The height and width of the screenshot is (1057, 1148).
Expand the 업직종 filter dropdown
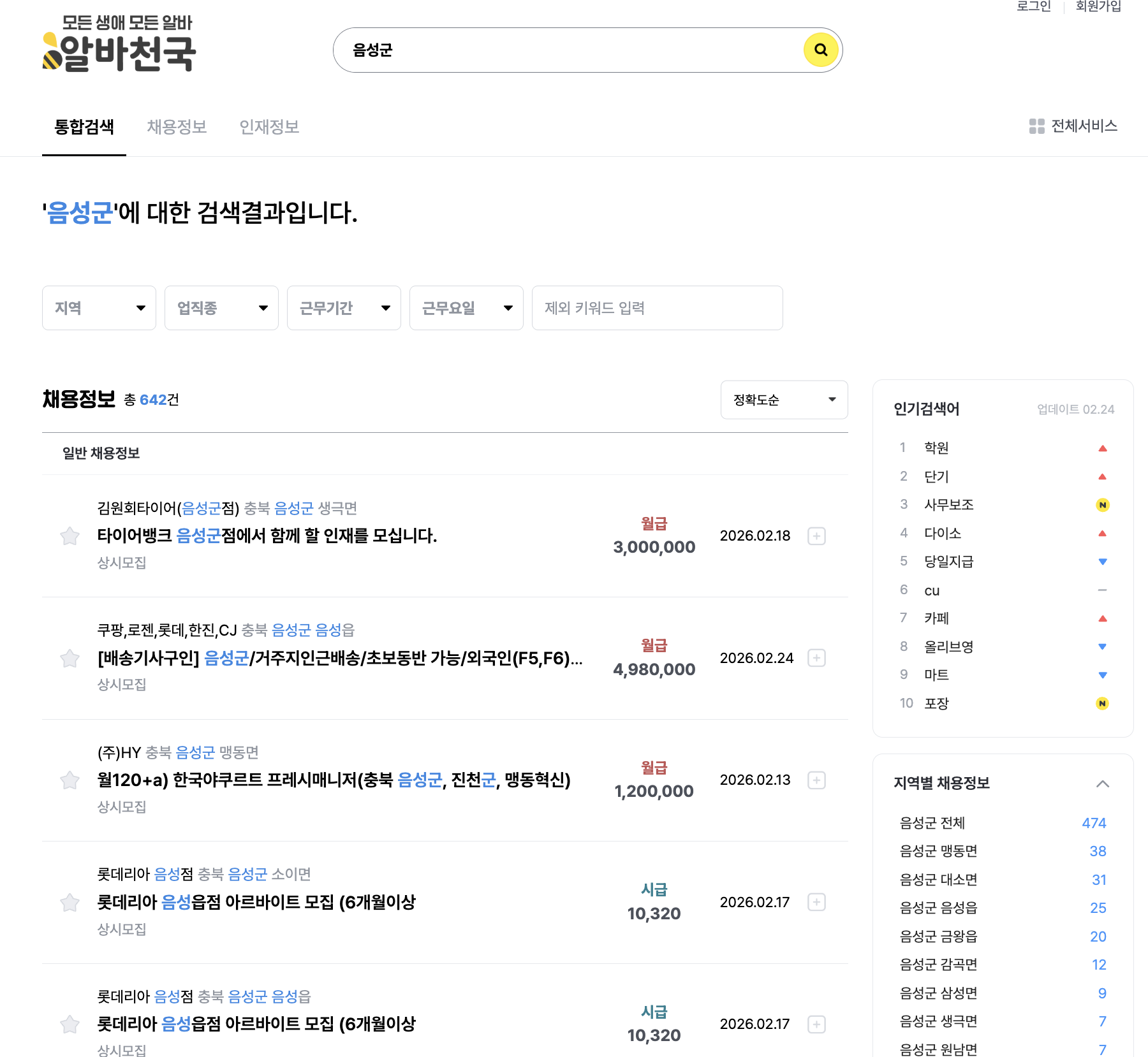pyautogui.click(x=221, y=308)
